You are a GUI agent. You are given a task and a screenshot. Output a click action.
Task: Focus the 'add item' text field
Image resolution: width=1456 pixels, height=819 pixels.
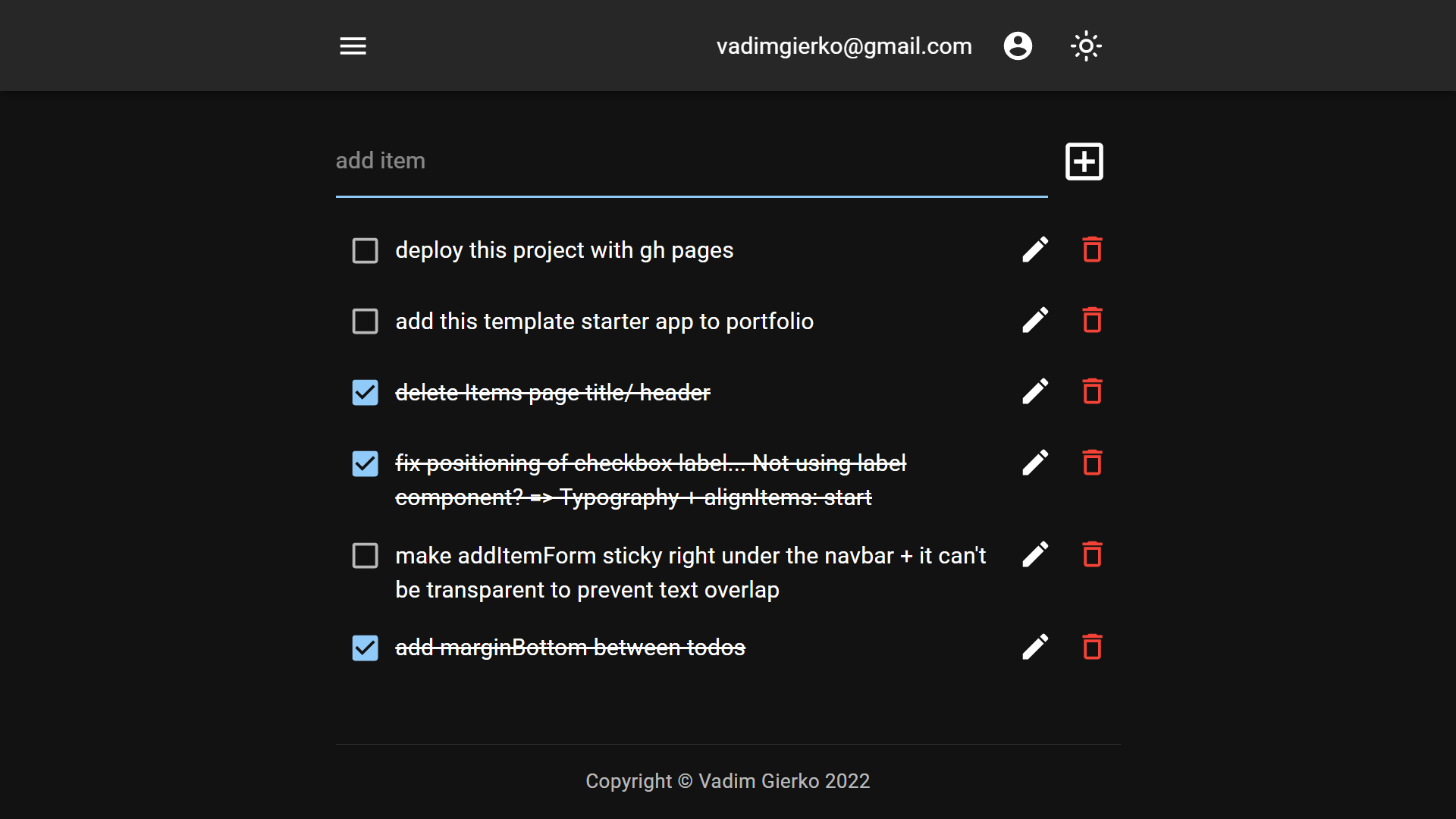[692, 162]
